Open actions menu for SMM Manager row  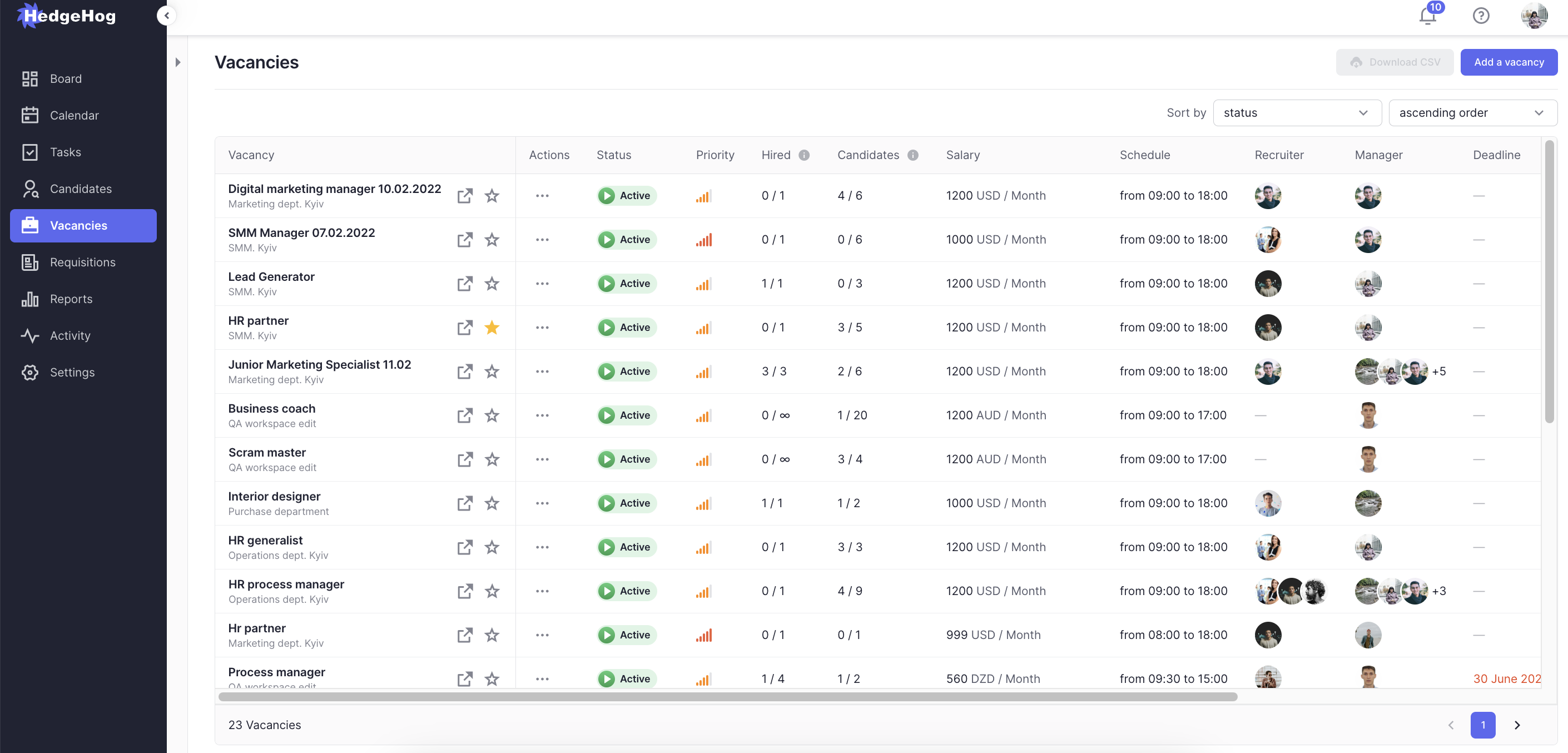tap(542, 240)
